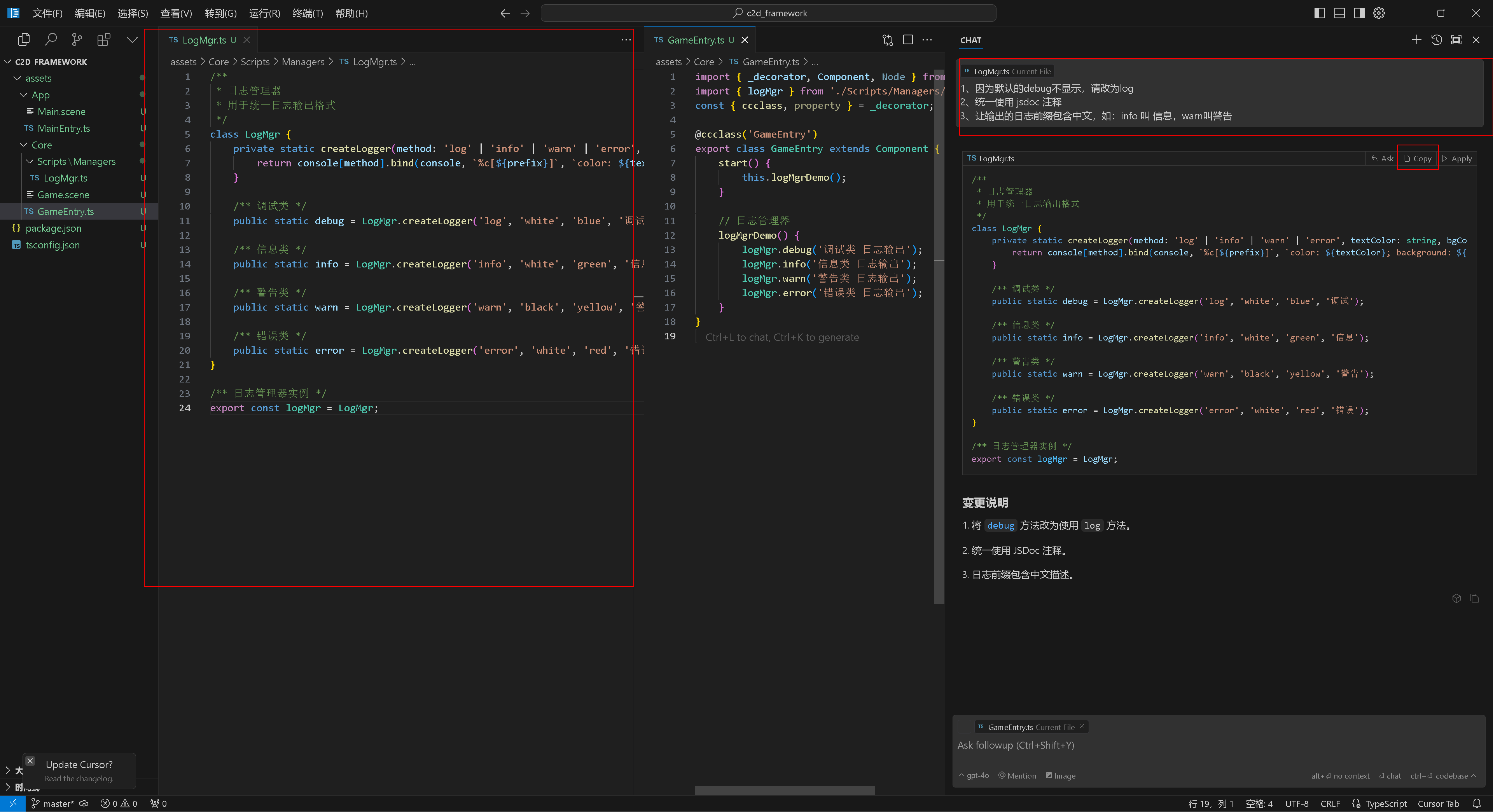Toggle d chat option in chat footer

(1388, 775)
